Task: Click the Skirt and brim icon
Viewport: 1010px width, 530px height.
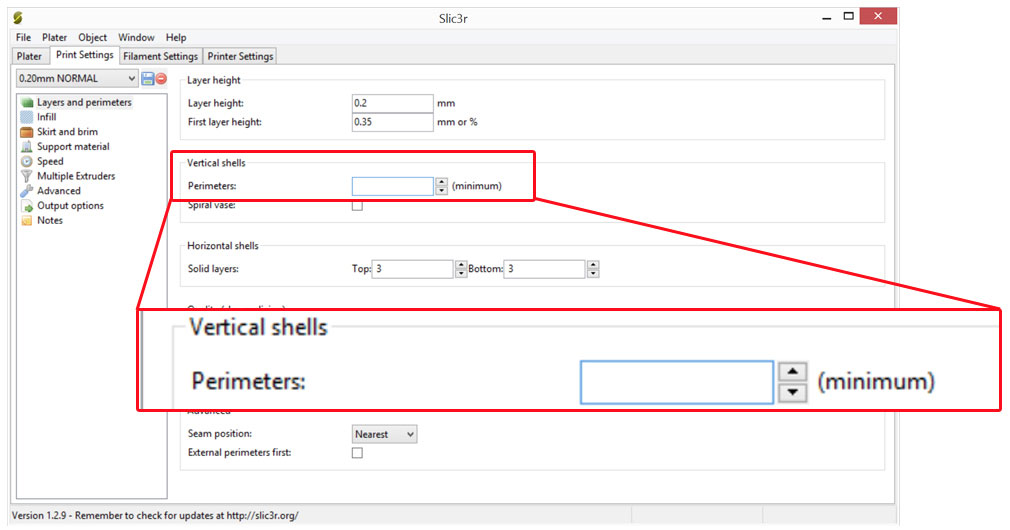Action: (26, 132)
